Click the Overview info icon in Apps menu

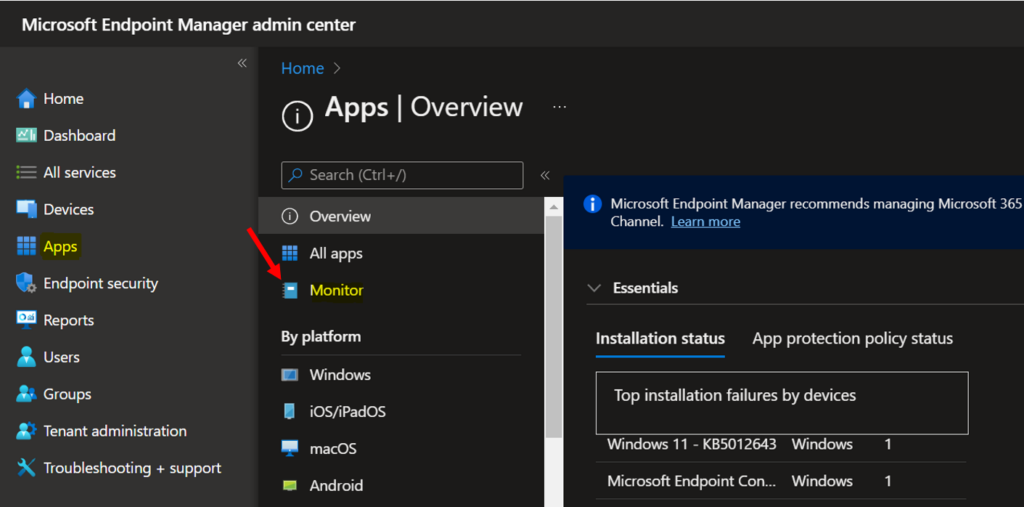[289, 216]
